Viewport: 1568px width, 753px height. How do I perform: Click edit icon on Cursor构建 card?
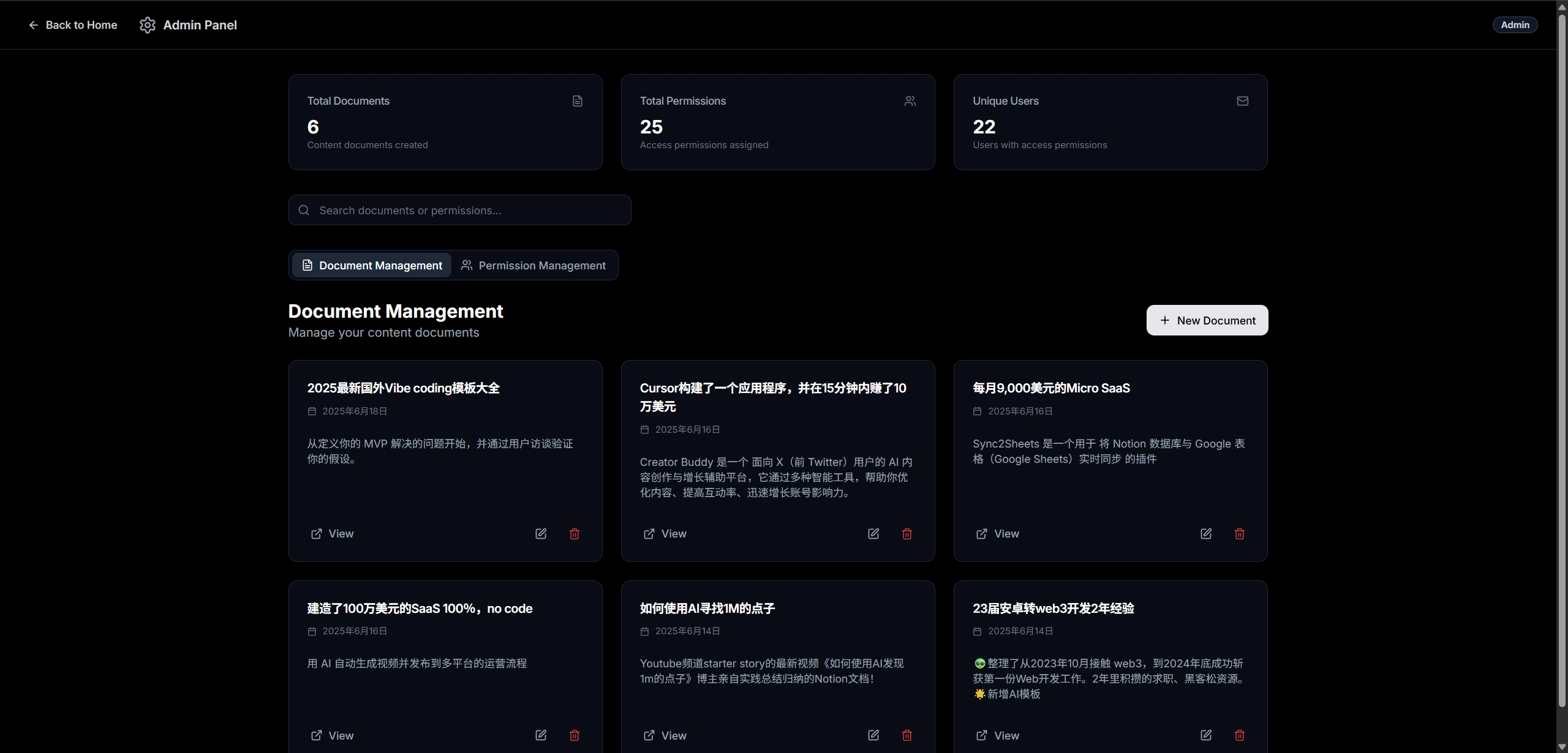[x=873, y=534]
